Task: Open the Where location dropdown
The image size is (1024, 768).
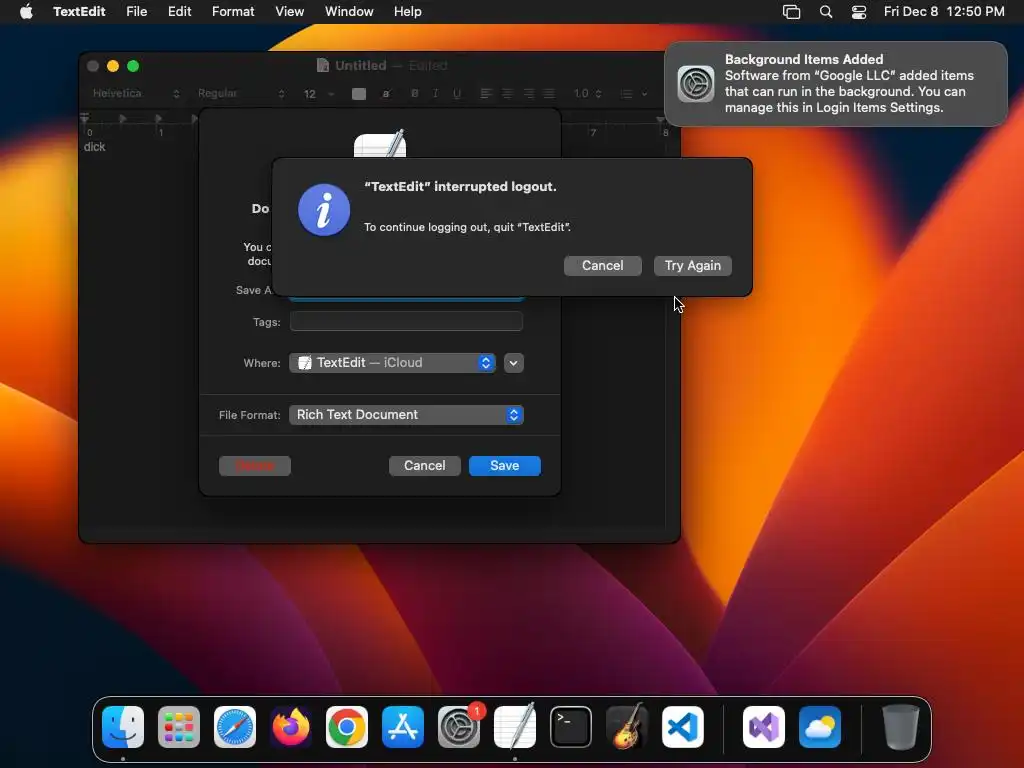Action: pos(392,362)
